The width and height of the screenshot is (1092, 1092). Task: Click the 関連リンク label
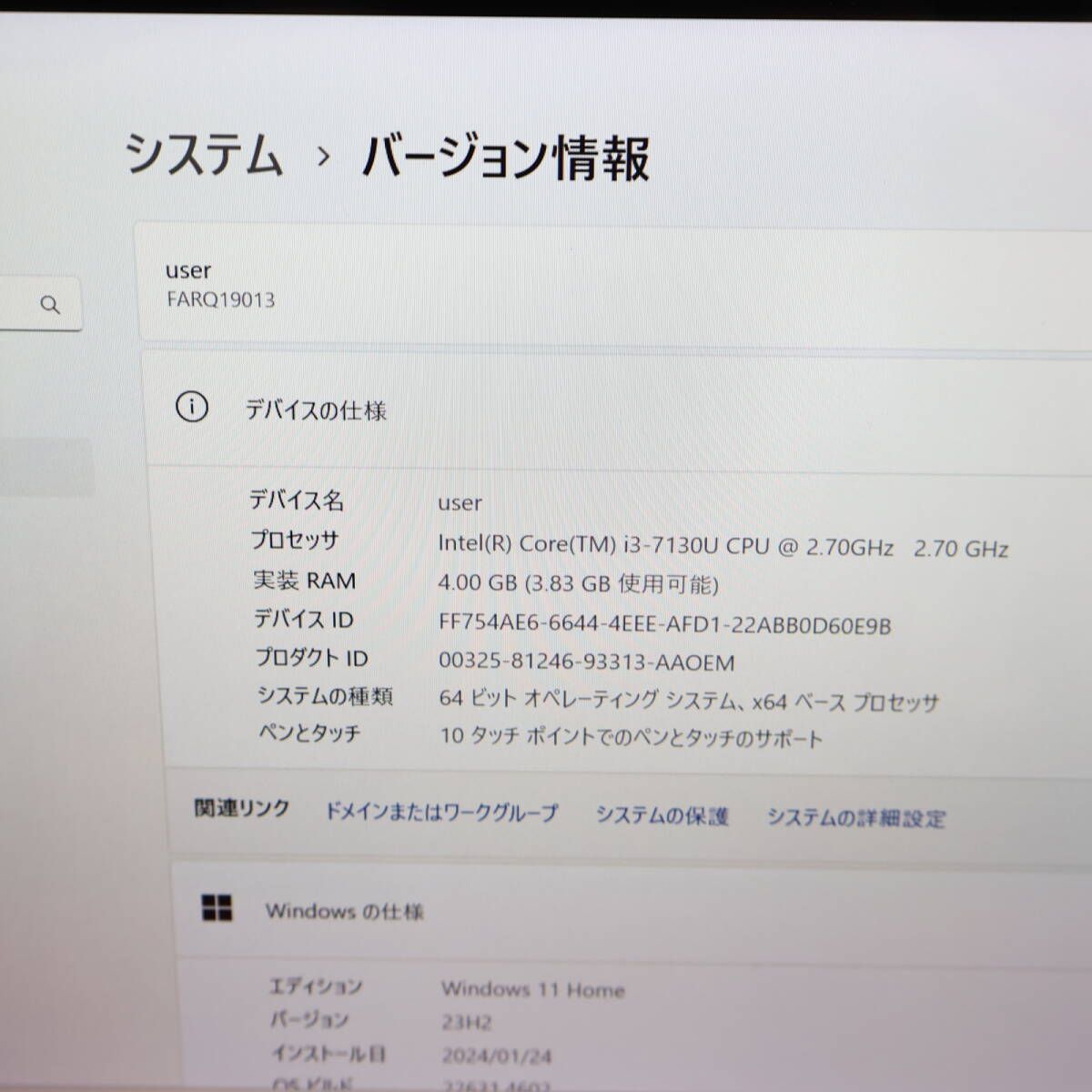pyautogui.click(x=241, y=808)
